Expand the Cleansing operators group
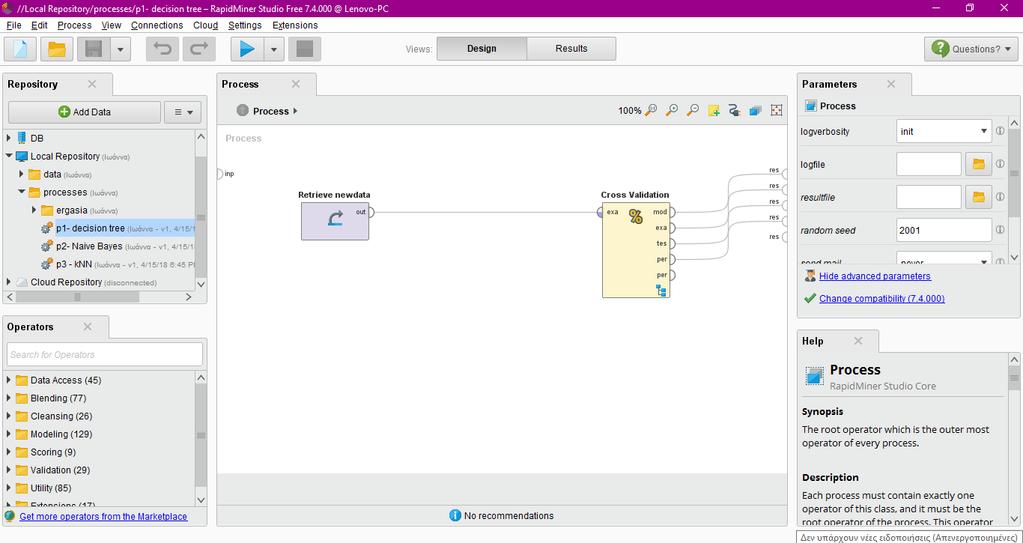 pyautogui.click(x=8, y=416)
